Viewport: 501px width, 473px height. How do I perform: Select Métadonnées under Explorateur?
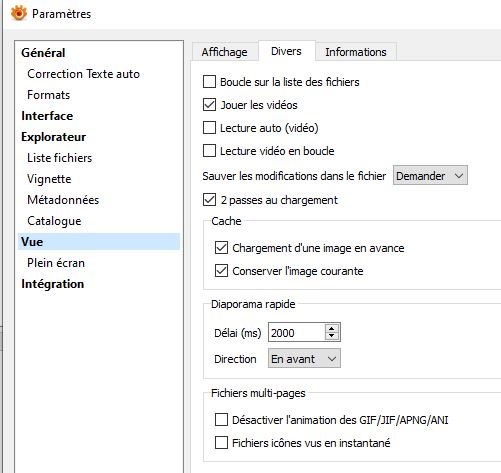coord(63,200)
